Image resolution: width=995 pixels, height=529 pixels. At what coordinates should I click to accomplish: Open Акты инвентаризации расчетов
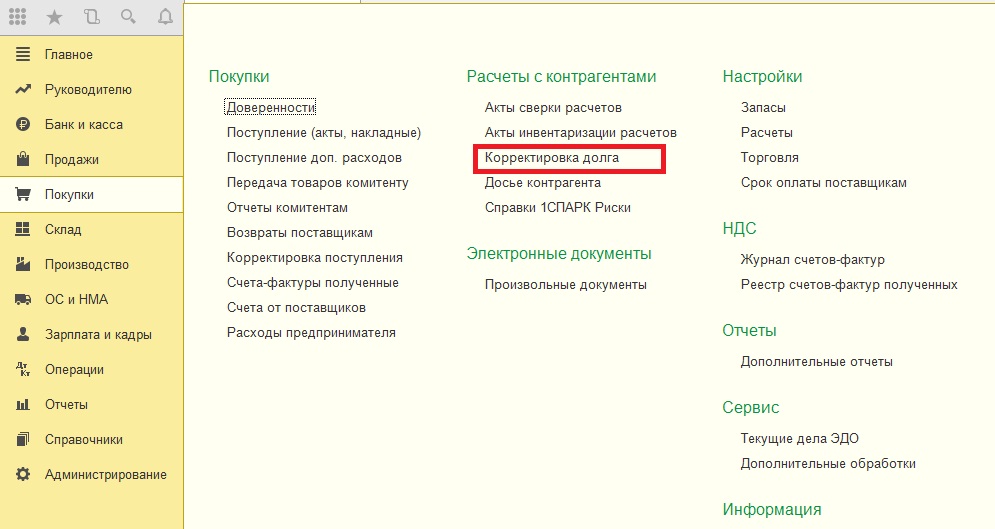pos(581,133)
